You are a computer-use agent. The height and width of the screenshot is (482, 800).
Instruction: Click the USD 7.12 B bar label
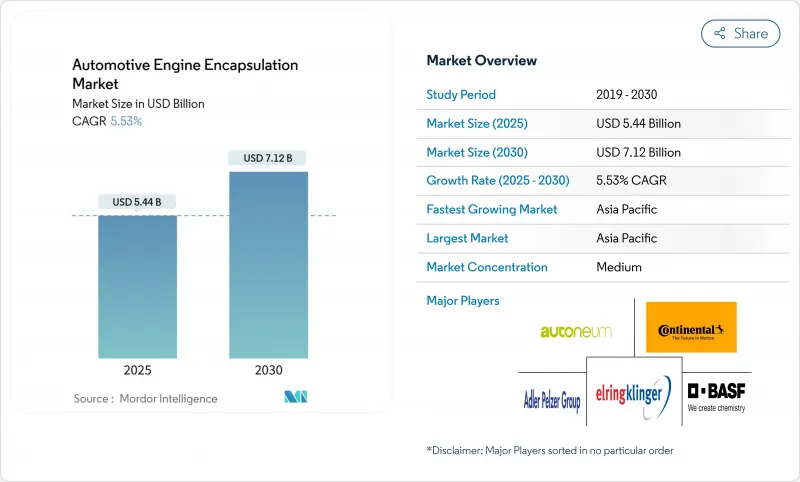[x=269, y=158]
